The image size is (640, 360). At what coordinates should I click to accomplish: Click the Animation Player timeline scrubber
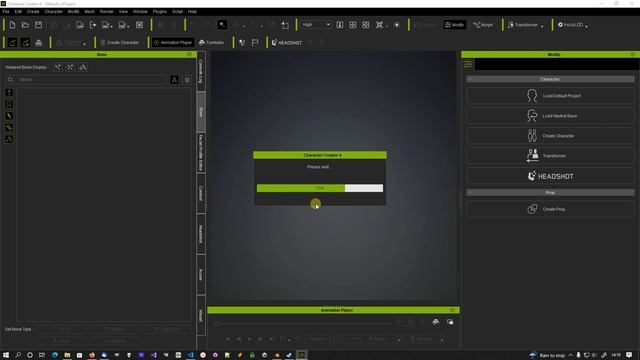pyautogui.click(x=217, y=324)
